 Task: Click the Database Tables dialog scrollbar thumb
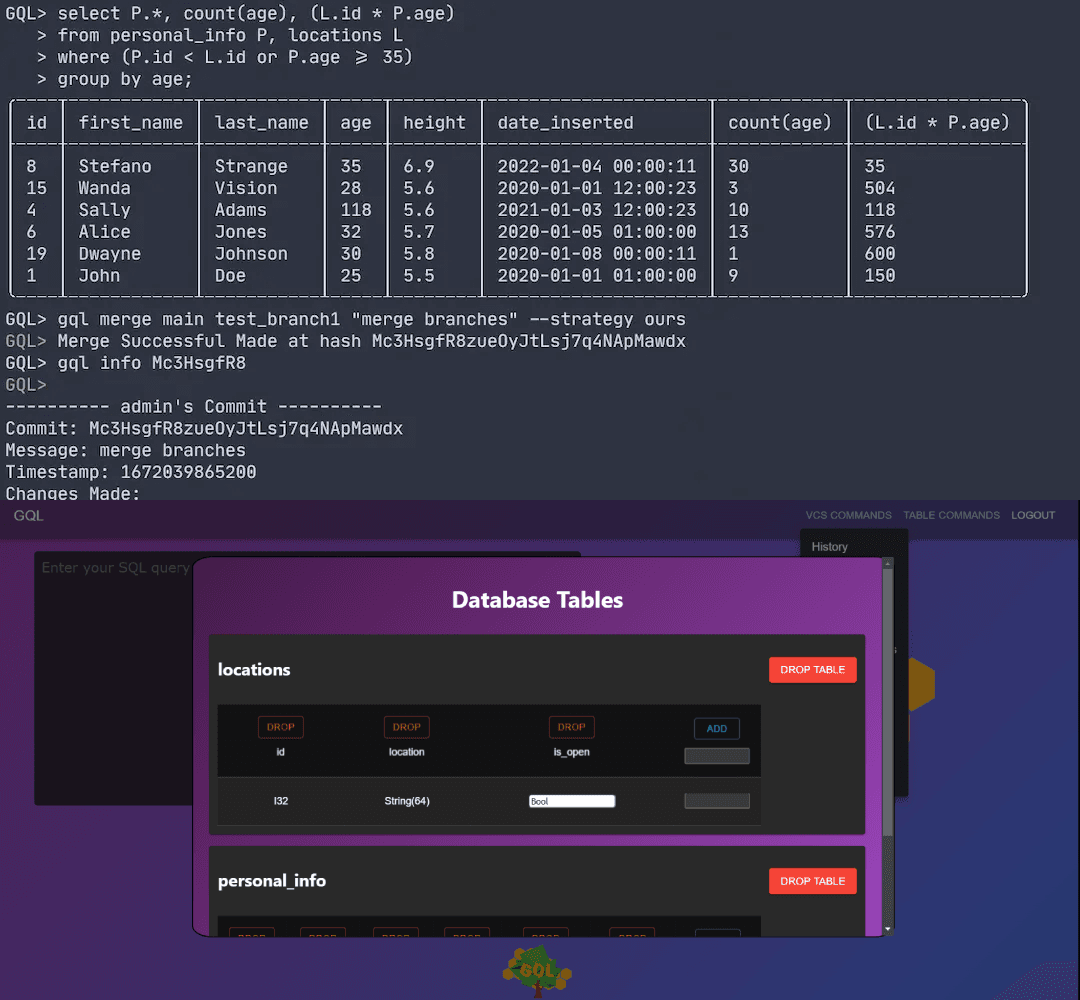pos(887,700)
